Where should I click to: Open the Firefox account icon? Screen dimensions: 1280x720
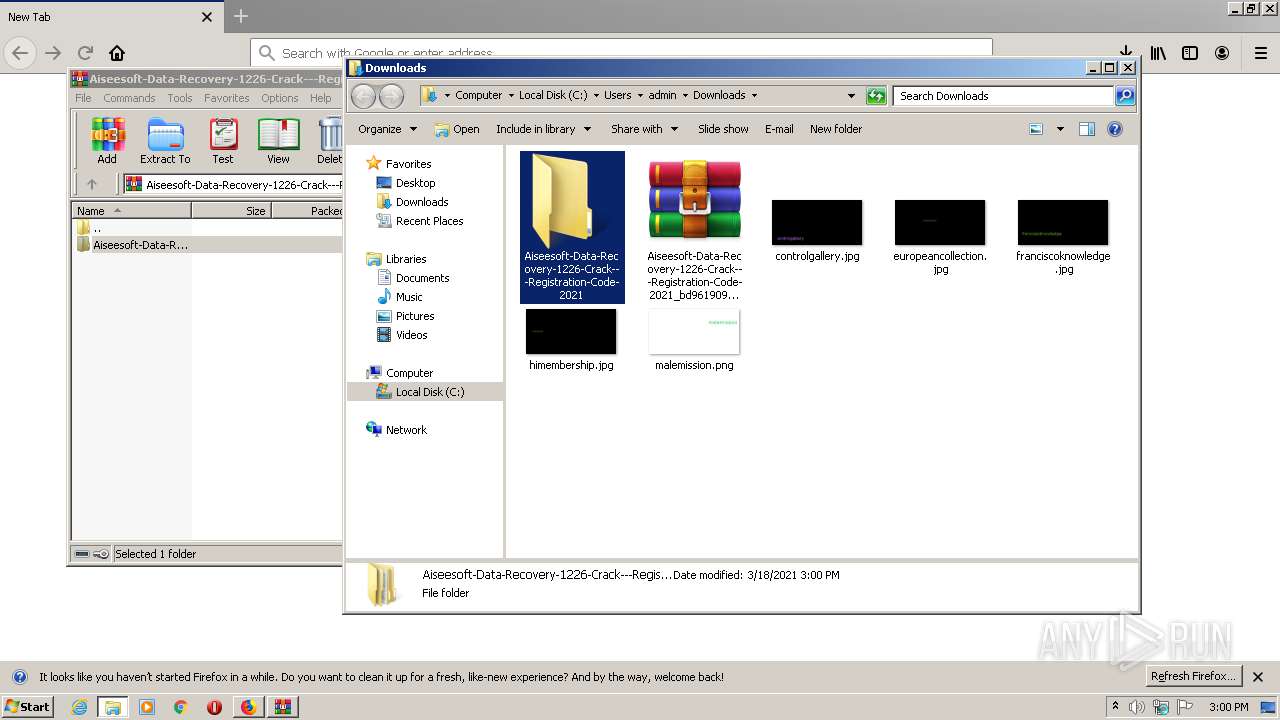1222,53
